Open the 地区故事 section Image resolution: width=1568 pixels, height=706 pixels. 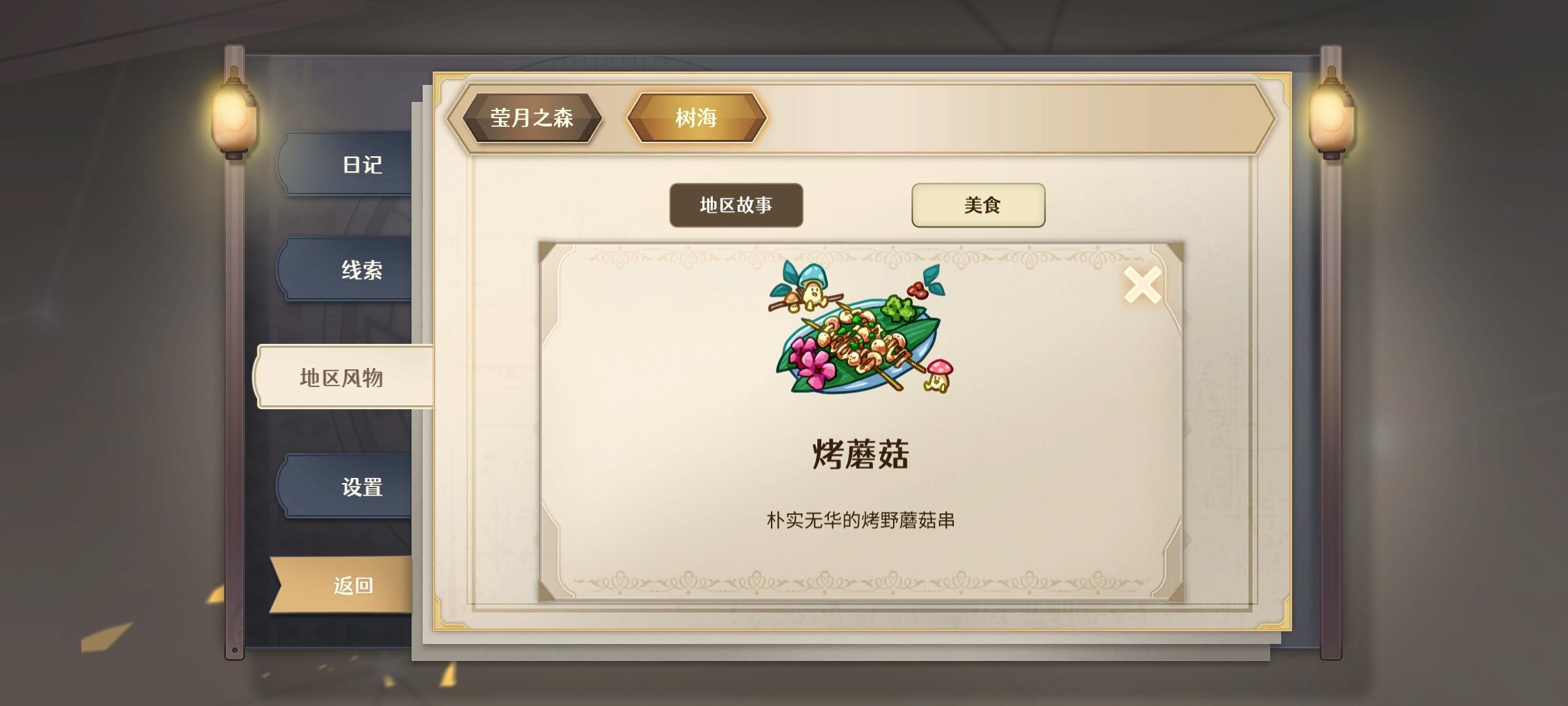pos(736,205)
